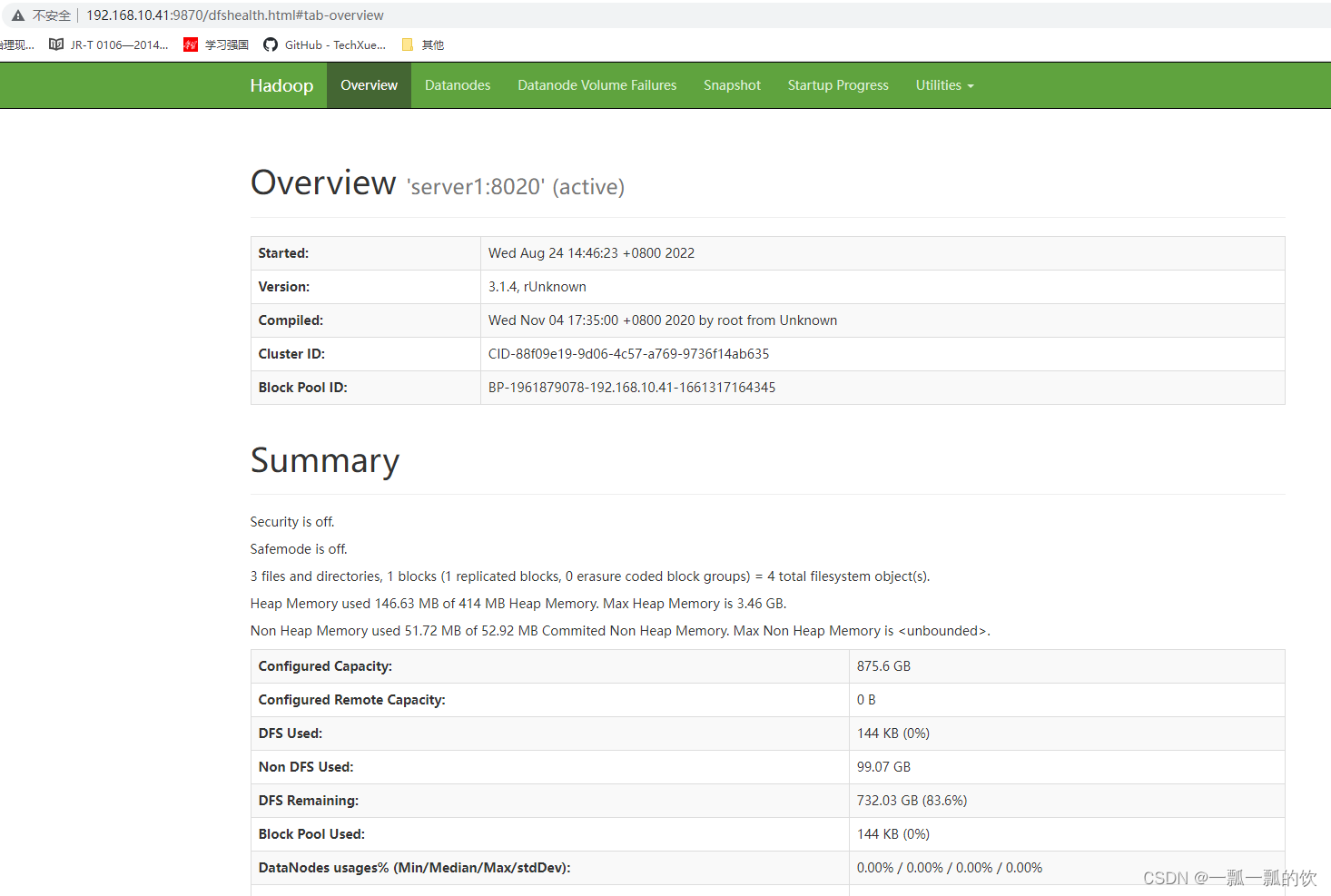Click the 'Compiled:' row label
The width and height of the screenshot is (1331, 896).
pyautogui.click(x=291, y=320)
